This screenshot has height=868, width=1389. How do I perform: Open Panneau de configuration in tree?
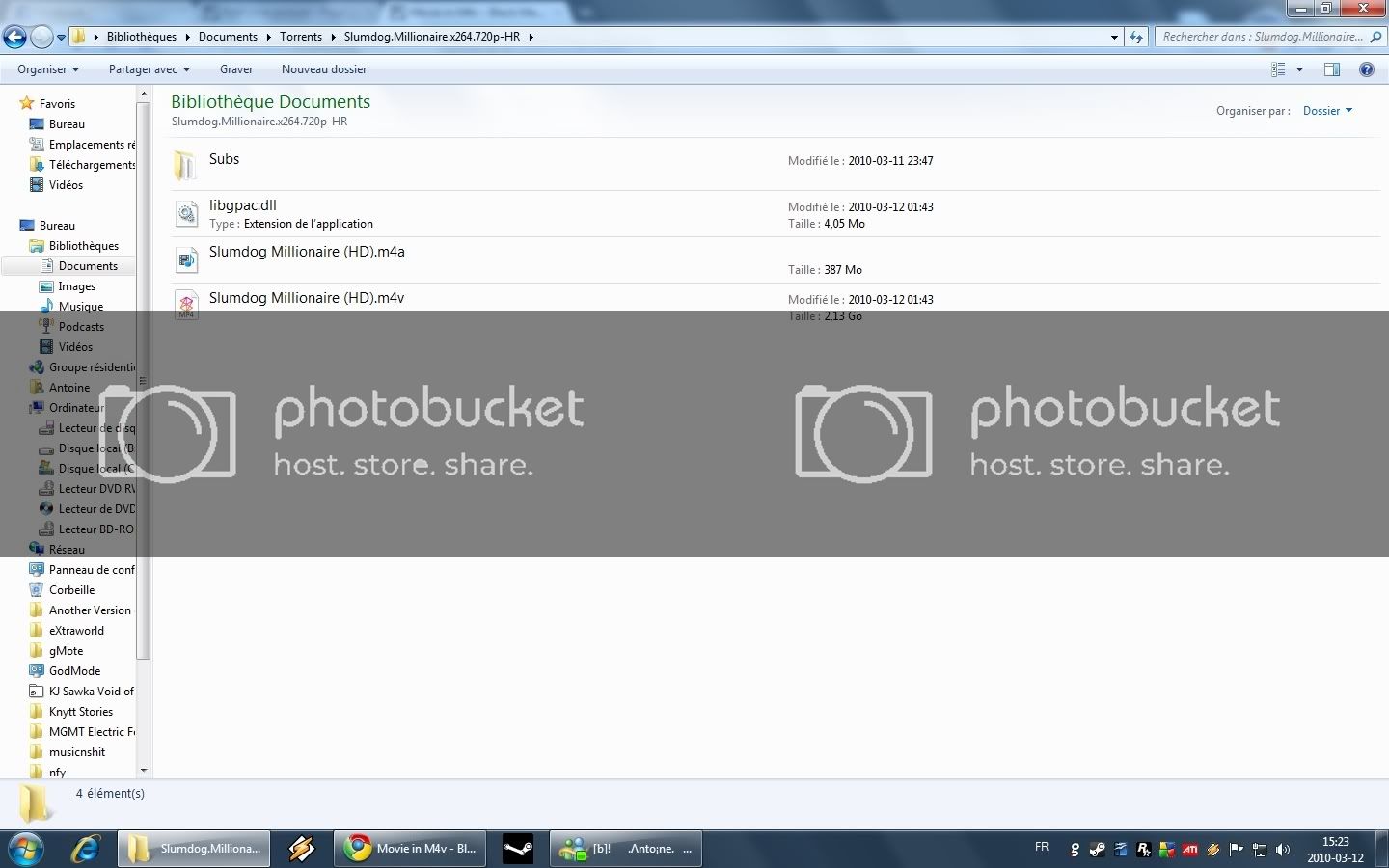pos(92,570)
